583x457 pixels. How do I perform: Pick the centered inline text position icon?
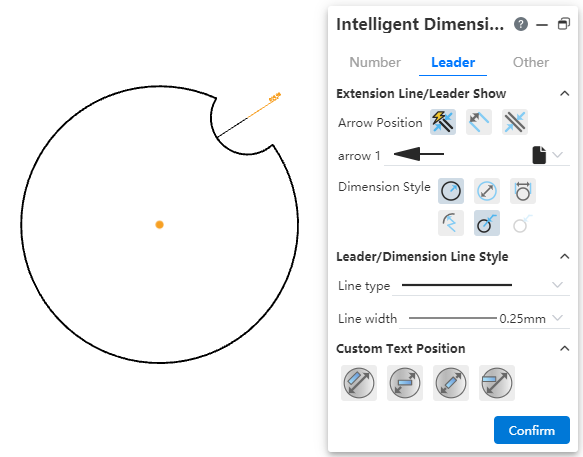pyautogui.click(x=451, y=383)
